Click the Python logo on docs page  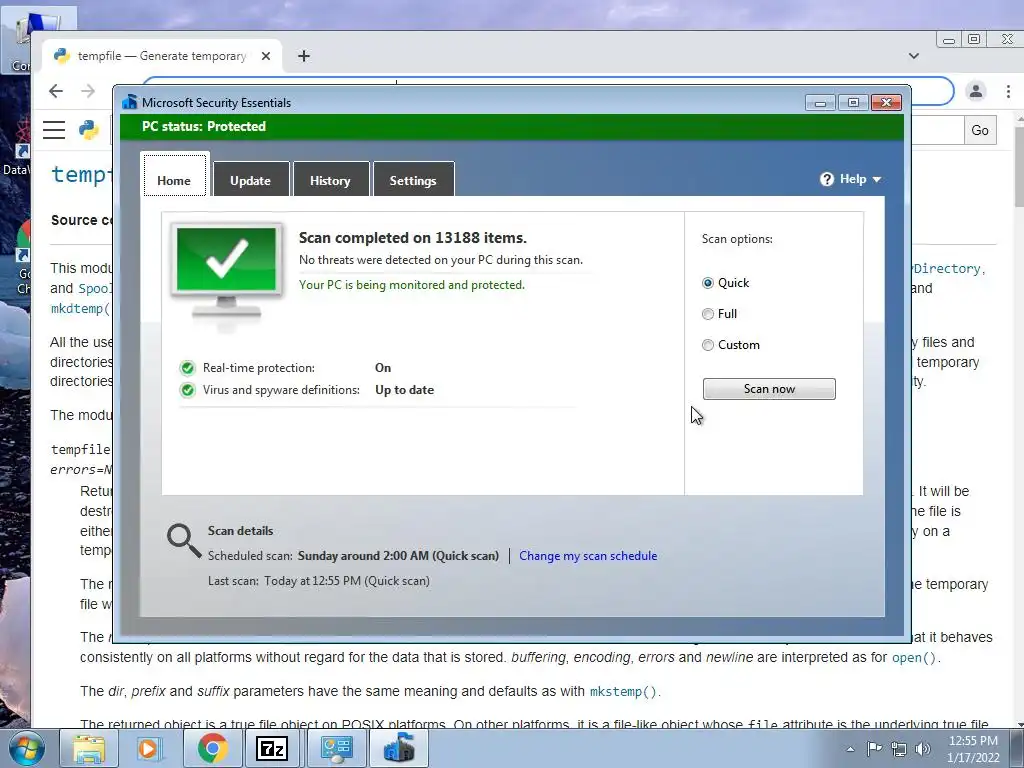pos(89,130)
